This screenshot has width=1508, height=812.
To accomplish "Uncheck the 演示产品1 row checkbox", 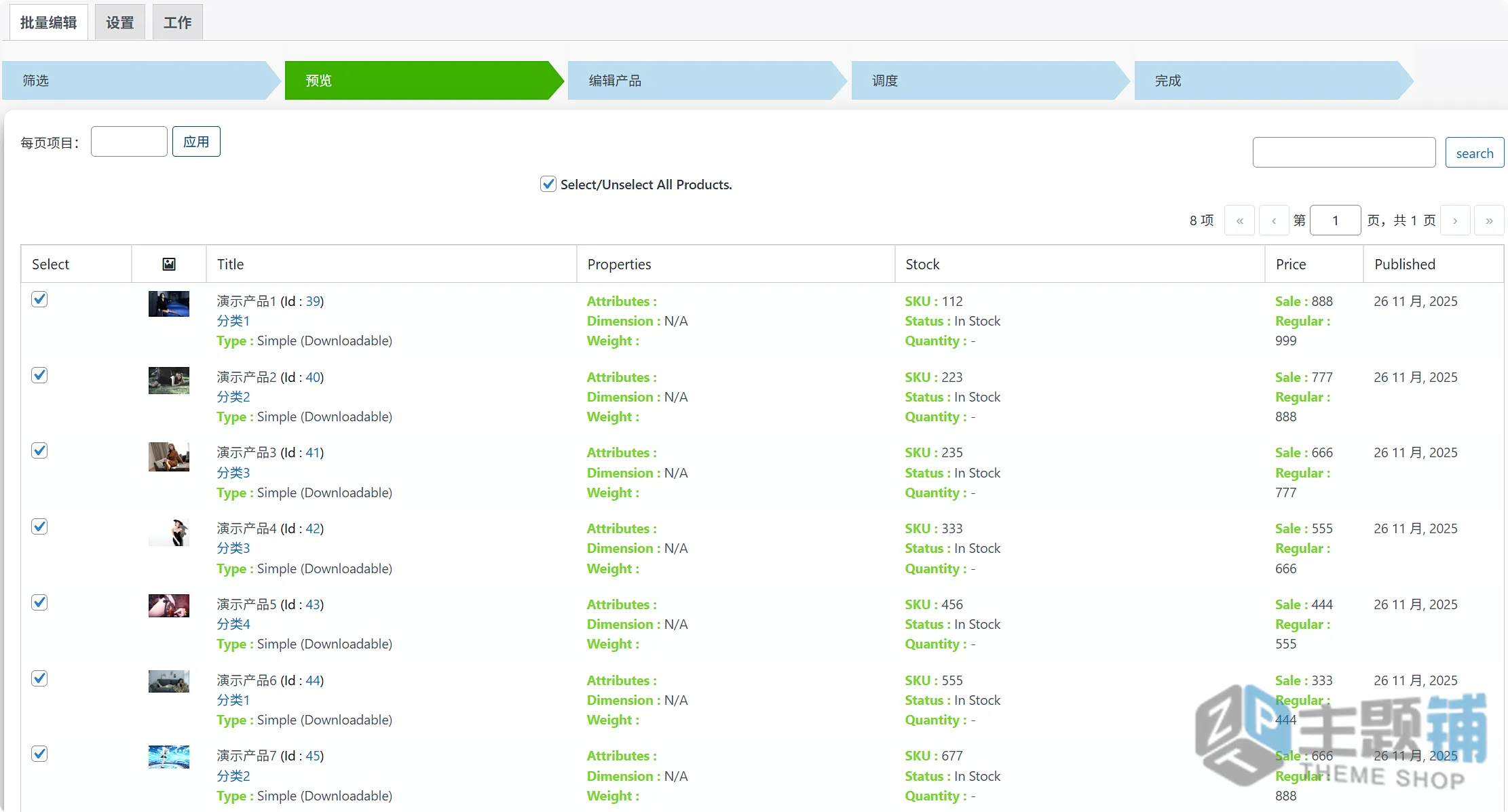I will click(39, 299).
